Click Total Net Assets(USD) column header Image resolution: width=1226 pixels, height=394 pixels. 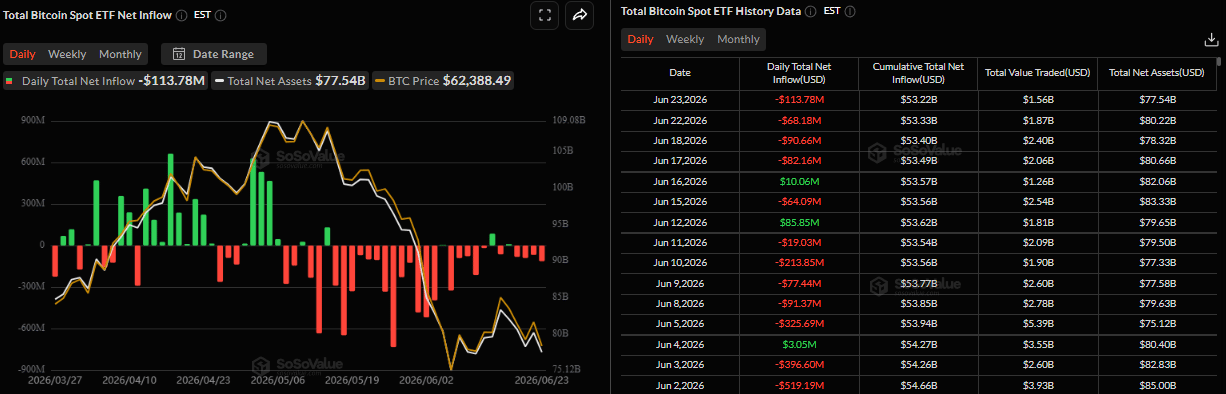[x=1157, y=73]
